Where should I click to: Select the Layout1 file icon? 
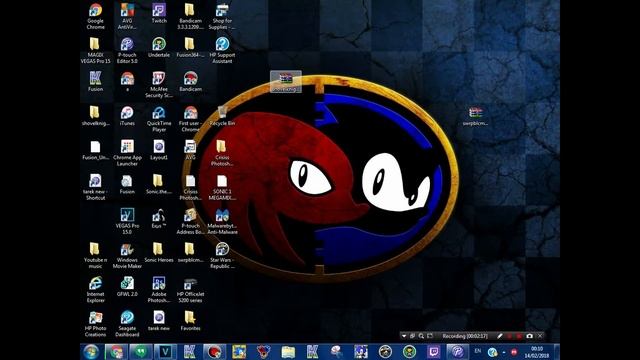(159, 150)
